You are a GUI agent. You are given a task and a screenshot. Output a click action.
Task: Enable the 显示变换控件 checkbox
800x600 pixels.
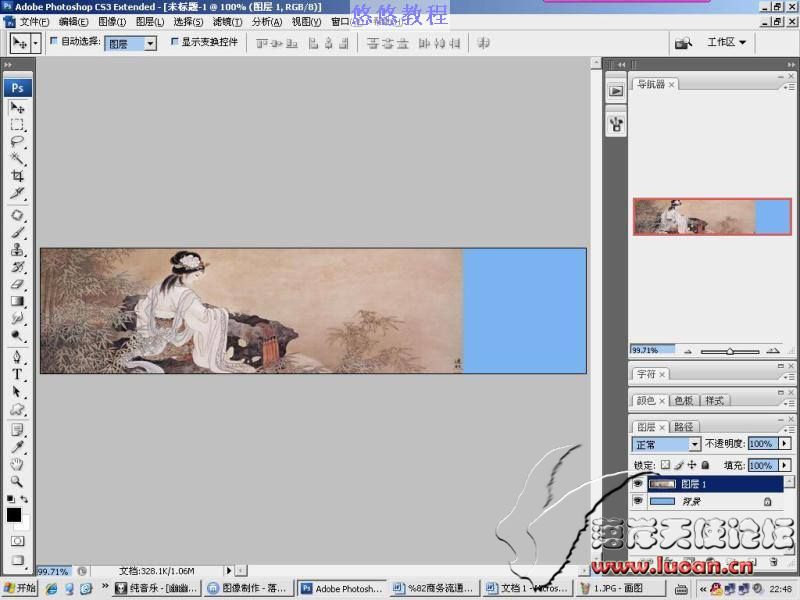[x=174, y=41]
